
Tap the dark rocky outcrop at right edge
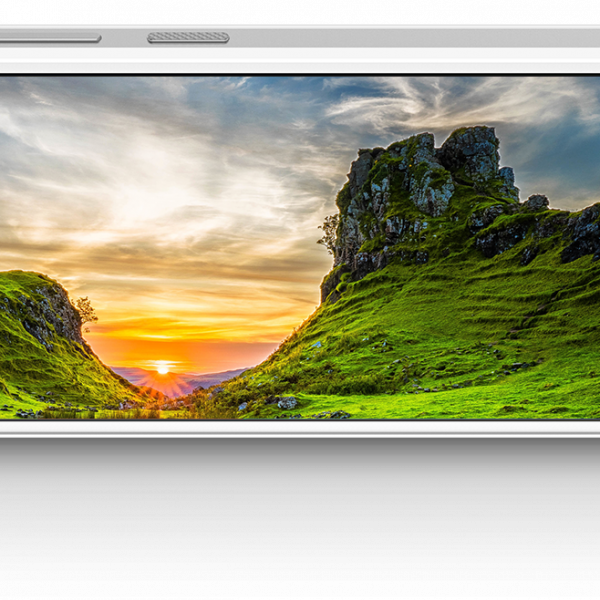(582, 235)
